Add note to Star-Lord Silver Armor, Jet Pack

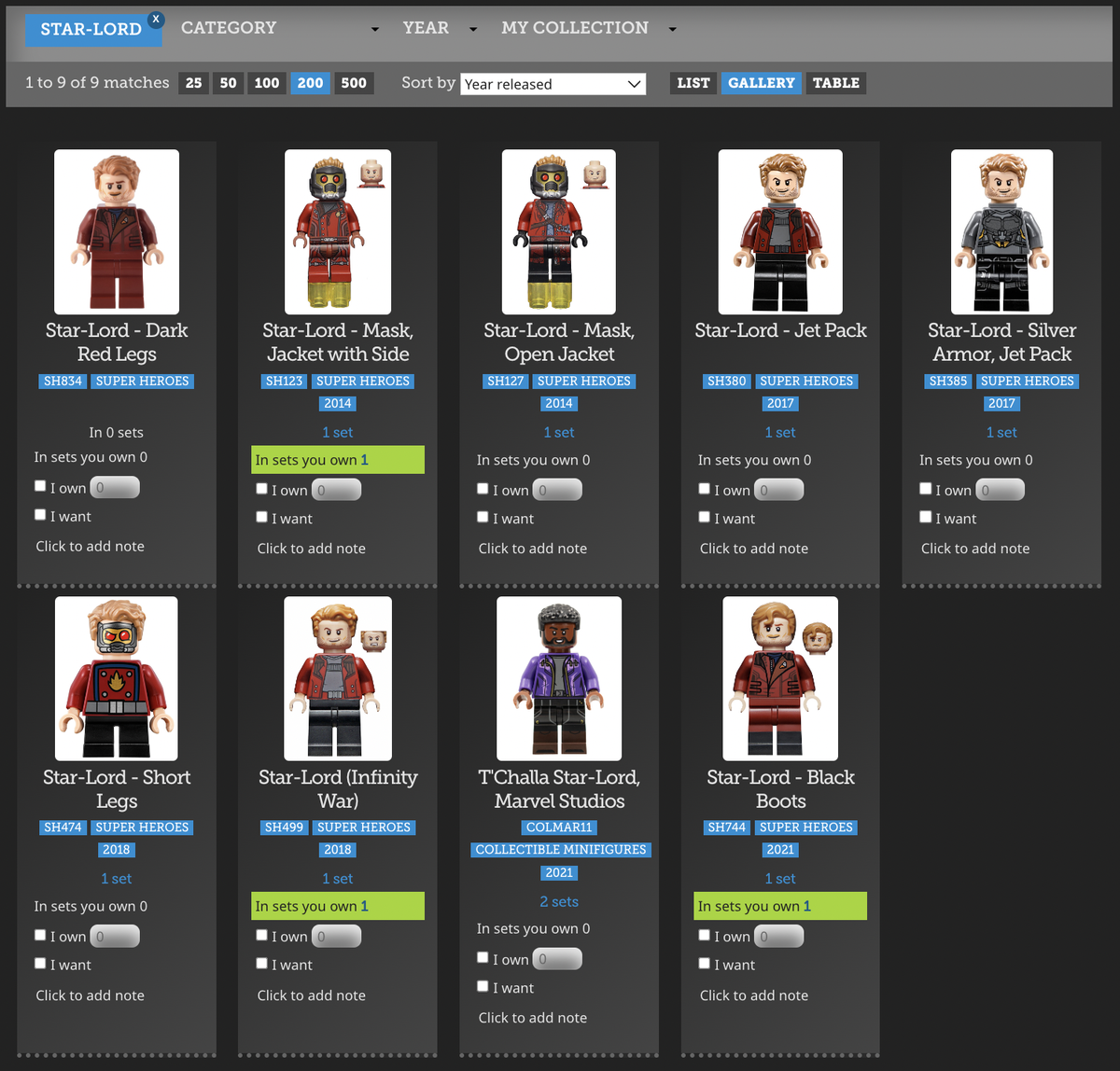(975, 549)
